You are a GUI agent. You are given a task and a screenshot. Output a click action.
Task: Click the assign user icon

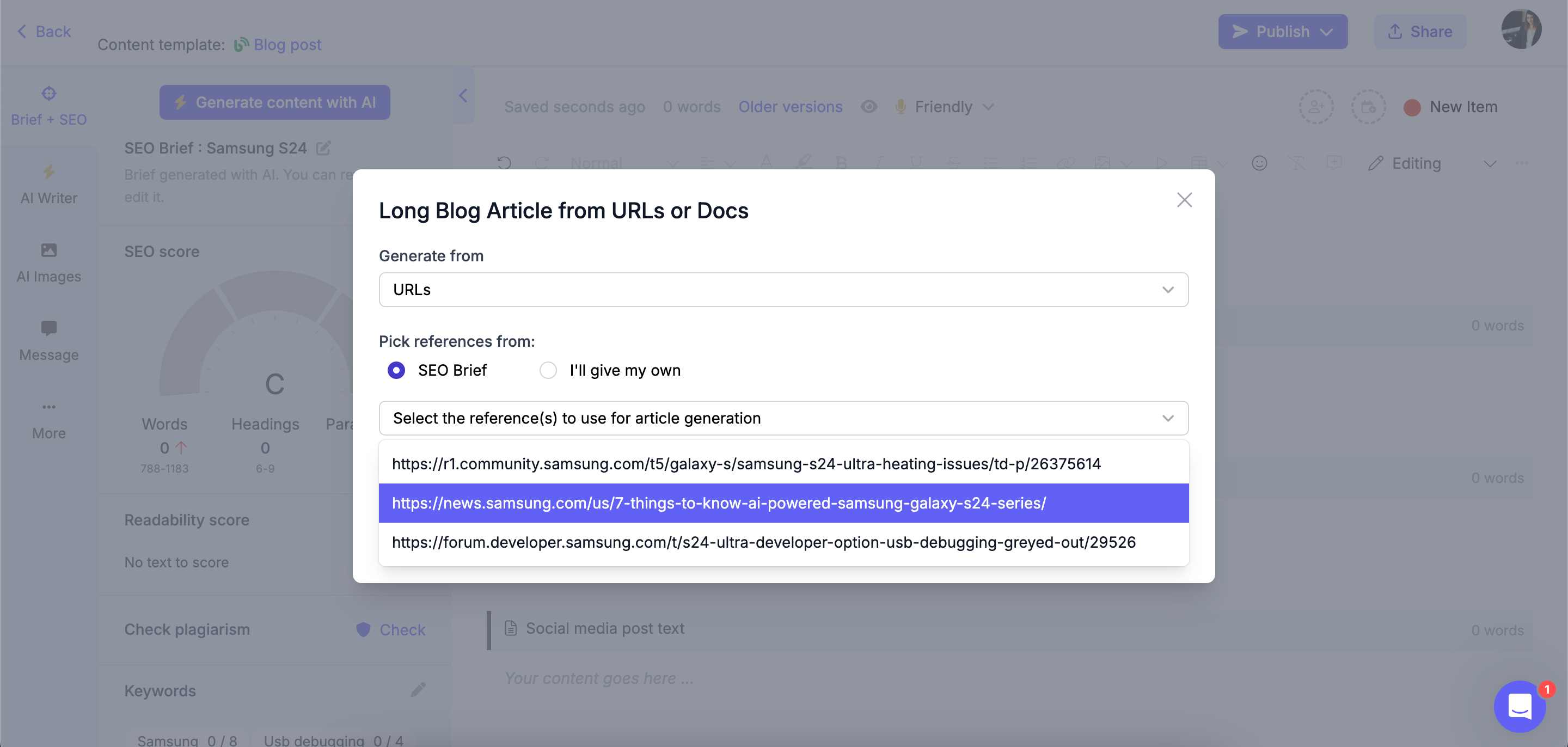(1316, 107)
